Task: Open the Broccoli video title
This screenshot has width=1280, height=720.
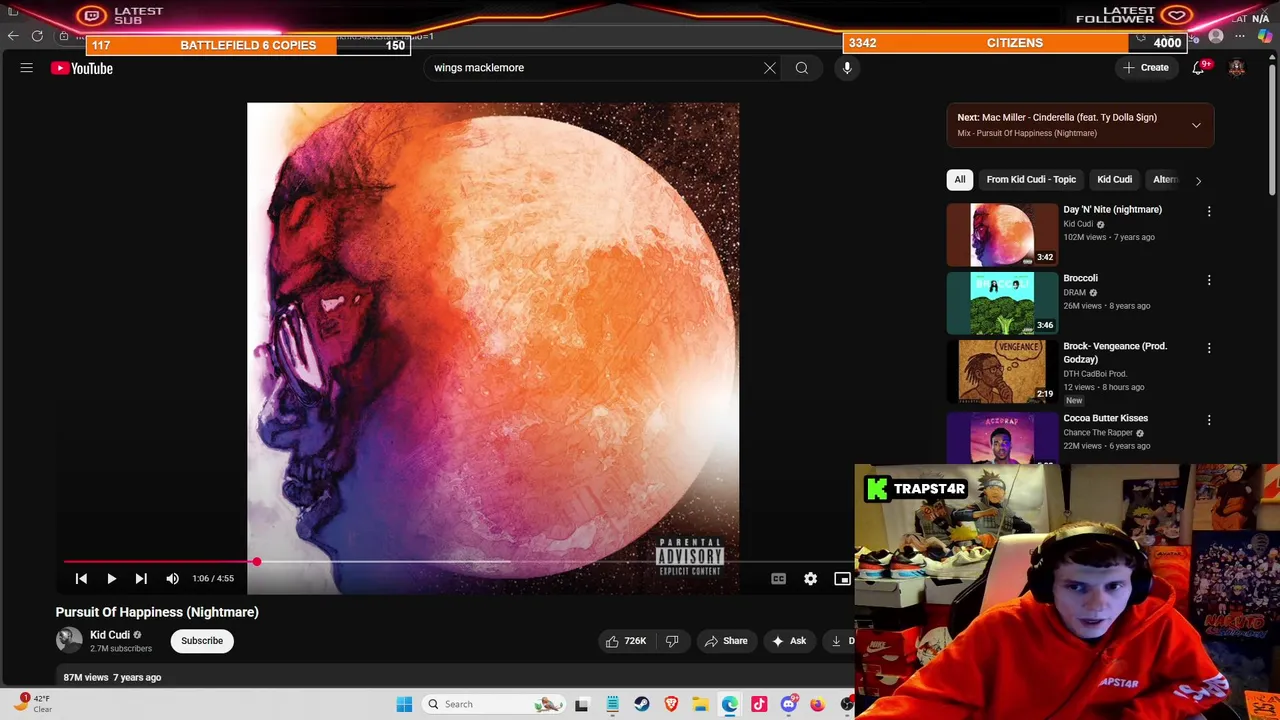Action: point(1080,278)
